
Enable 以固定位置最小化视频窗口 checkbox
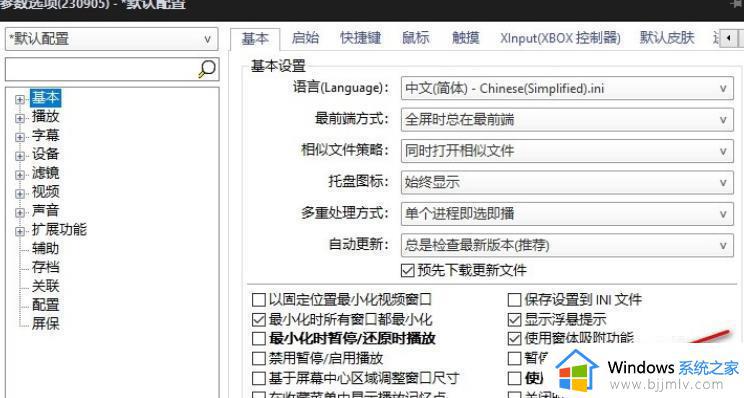259,300
